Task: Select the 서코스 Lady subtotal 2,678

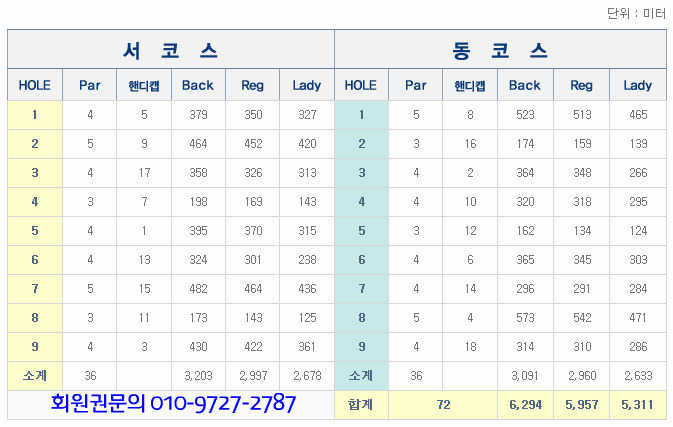Action: (307, 376)
